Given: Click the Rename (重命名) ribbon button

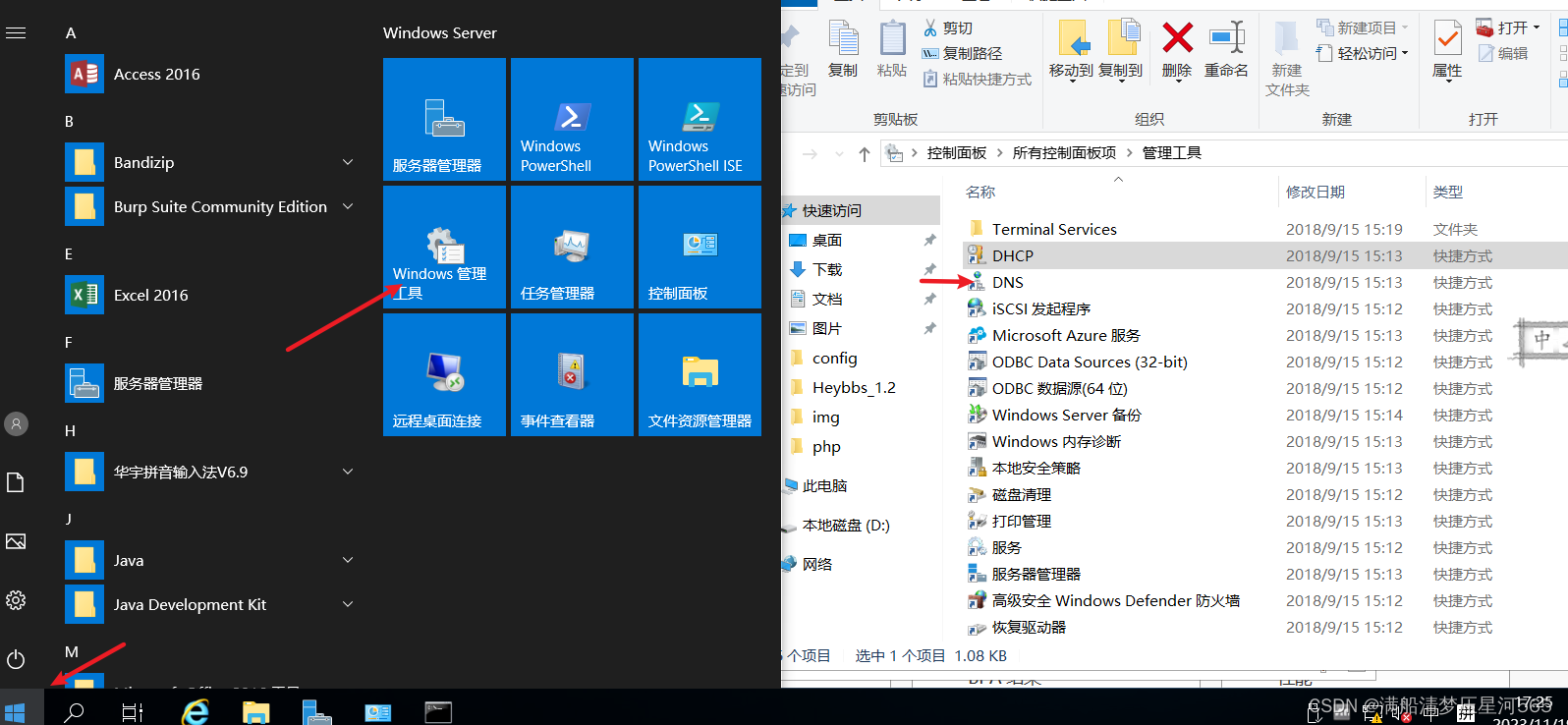Looking at the screenshot, I should 1227,50.
